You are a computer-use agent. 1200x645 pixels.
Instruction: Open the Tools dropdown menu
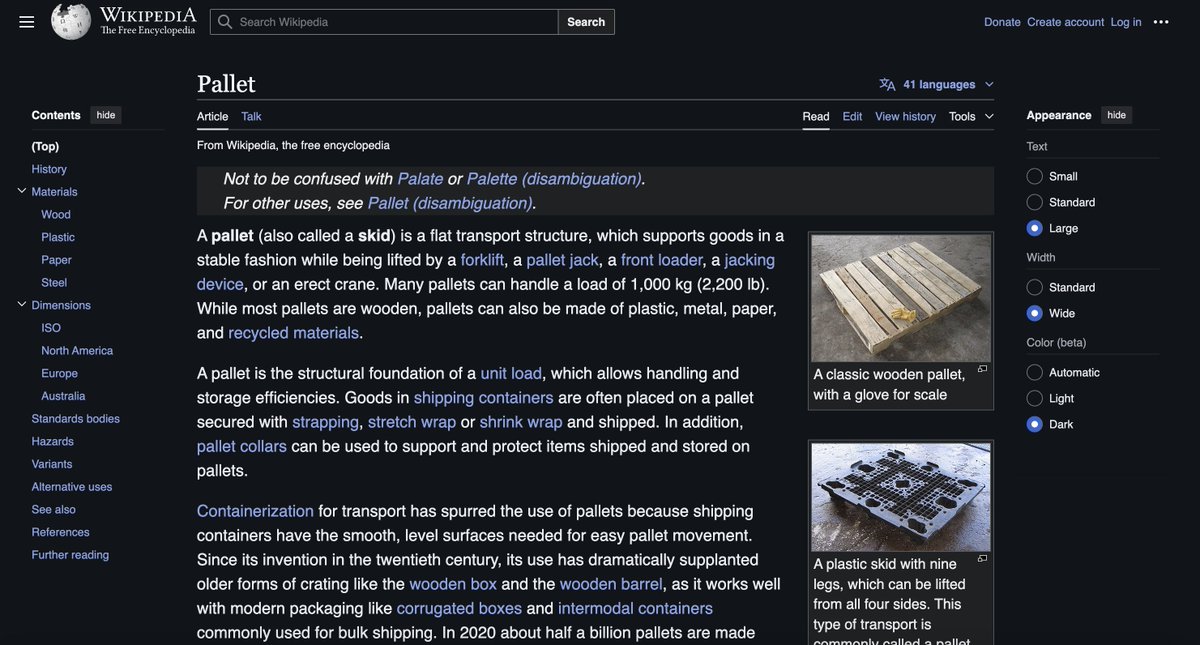(971, 116)
